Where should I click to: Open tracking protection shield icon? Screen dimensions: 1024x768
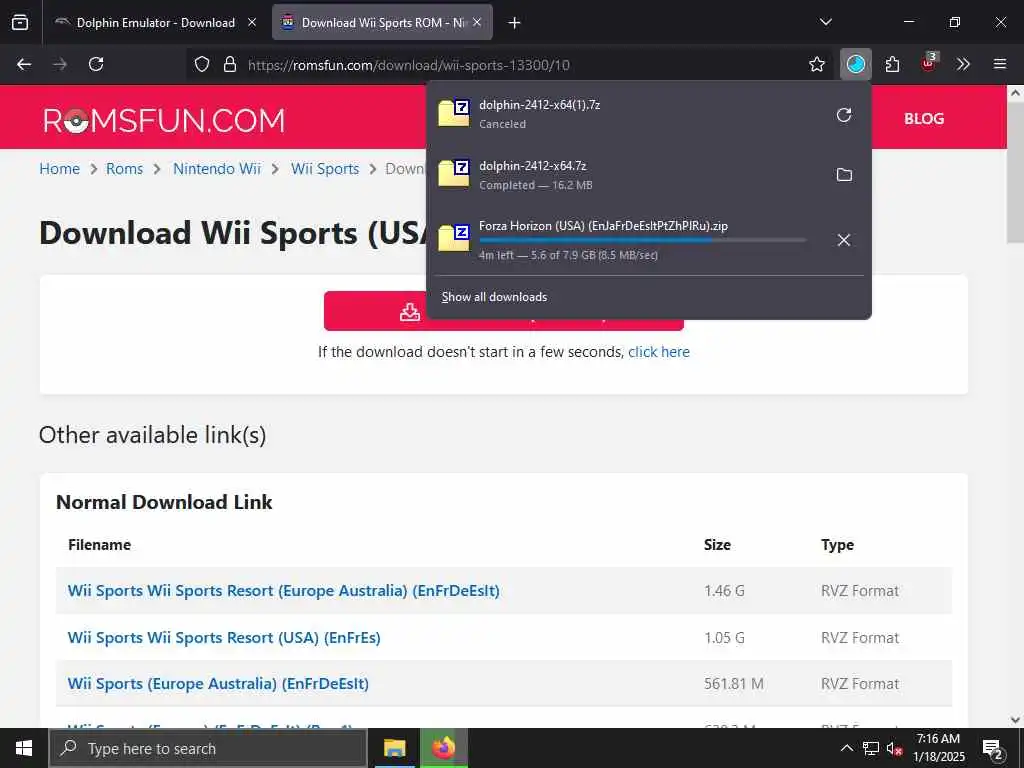pos(202,64)
